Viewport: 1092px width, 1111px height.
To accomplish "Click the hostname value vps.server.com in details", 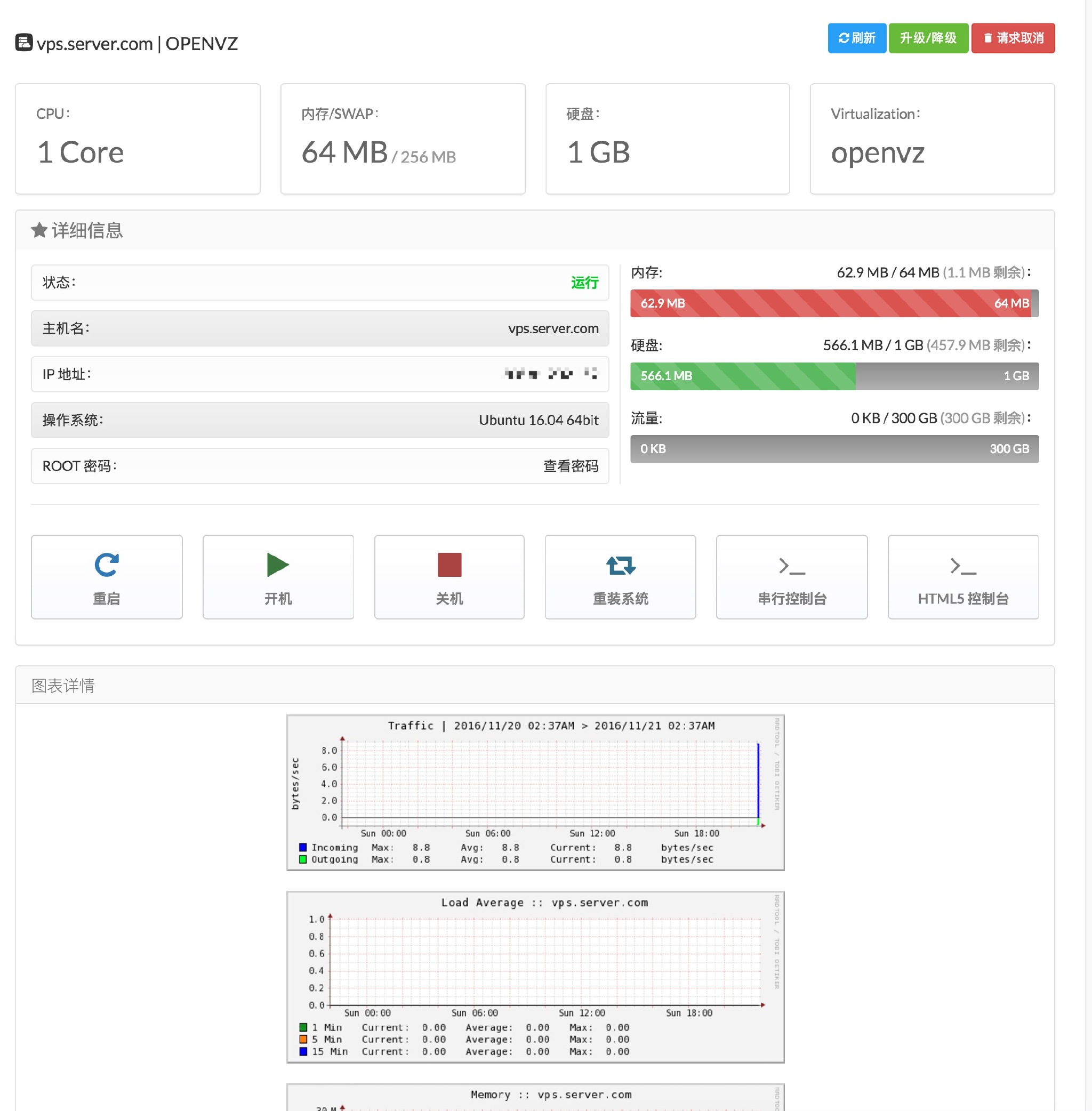I will tap(553, 328).
